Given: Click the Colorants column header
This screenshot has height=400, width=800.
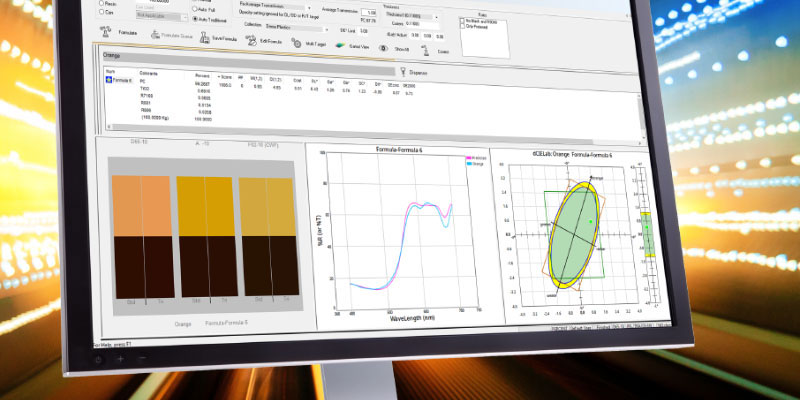Looking at the screenshot, I should [x=148, y=73].
